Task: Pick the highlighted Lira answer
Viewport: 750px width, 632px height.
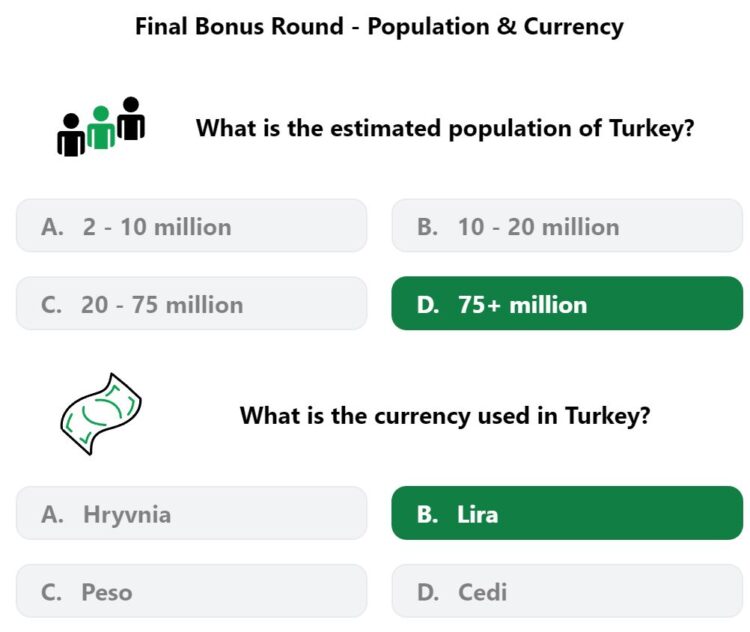Action: click(567, 513)
